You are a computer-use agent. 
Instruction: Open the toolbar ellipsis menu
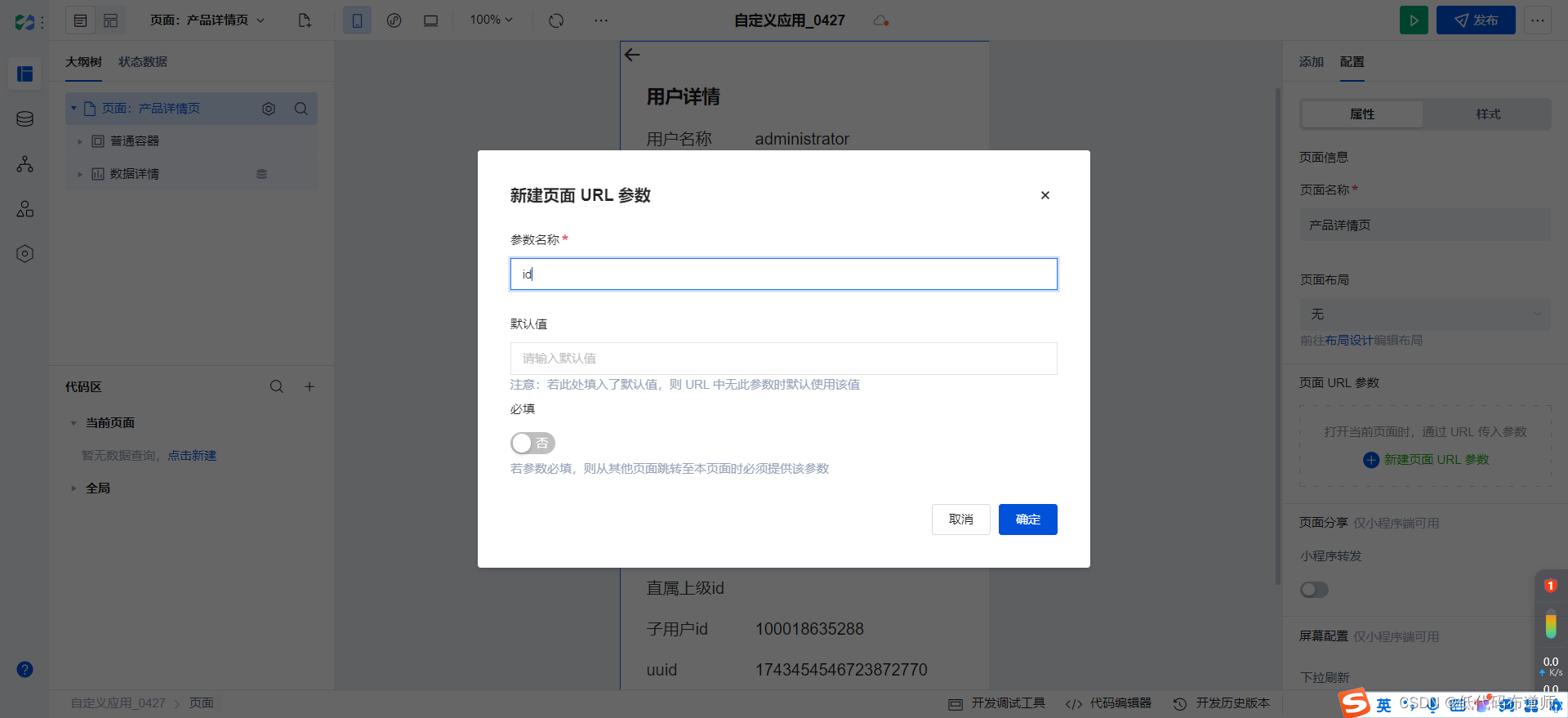[x=601, y=20]
